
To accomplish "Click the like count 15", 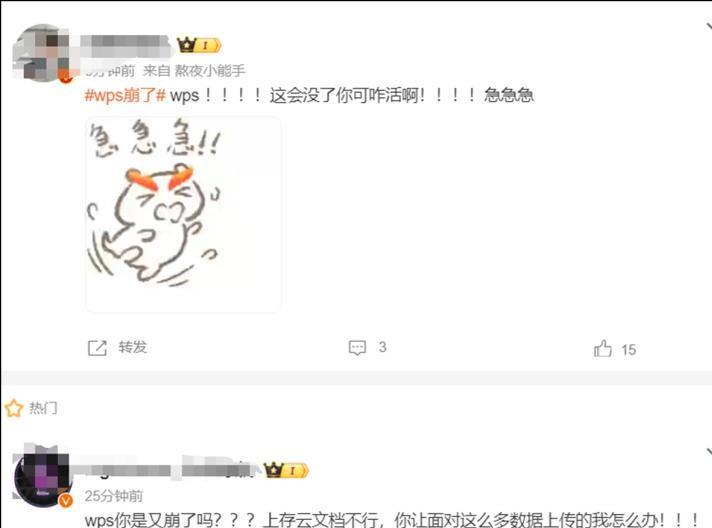I will point(629,350).
